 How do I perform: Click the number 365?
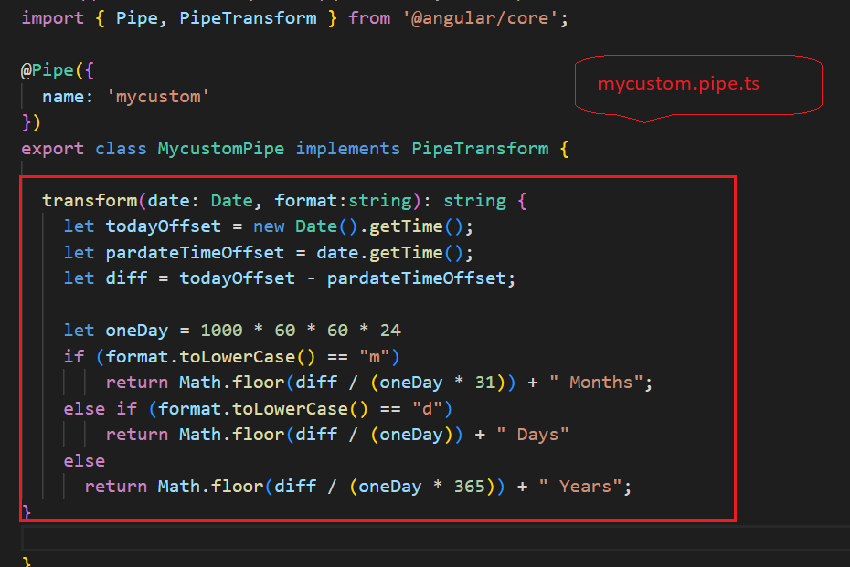coord(469,487)
